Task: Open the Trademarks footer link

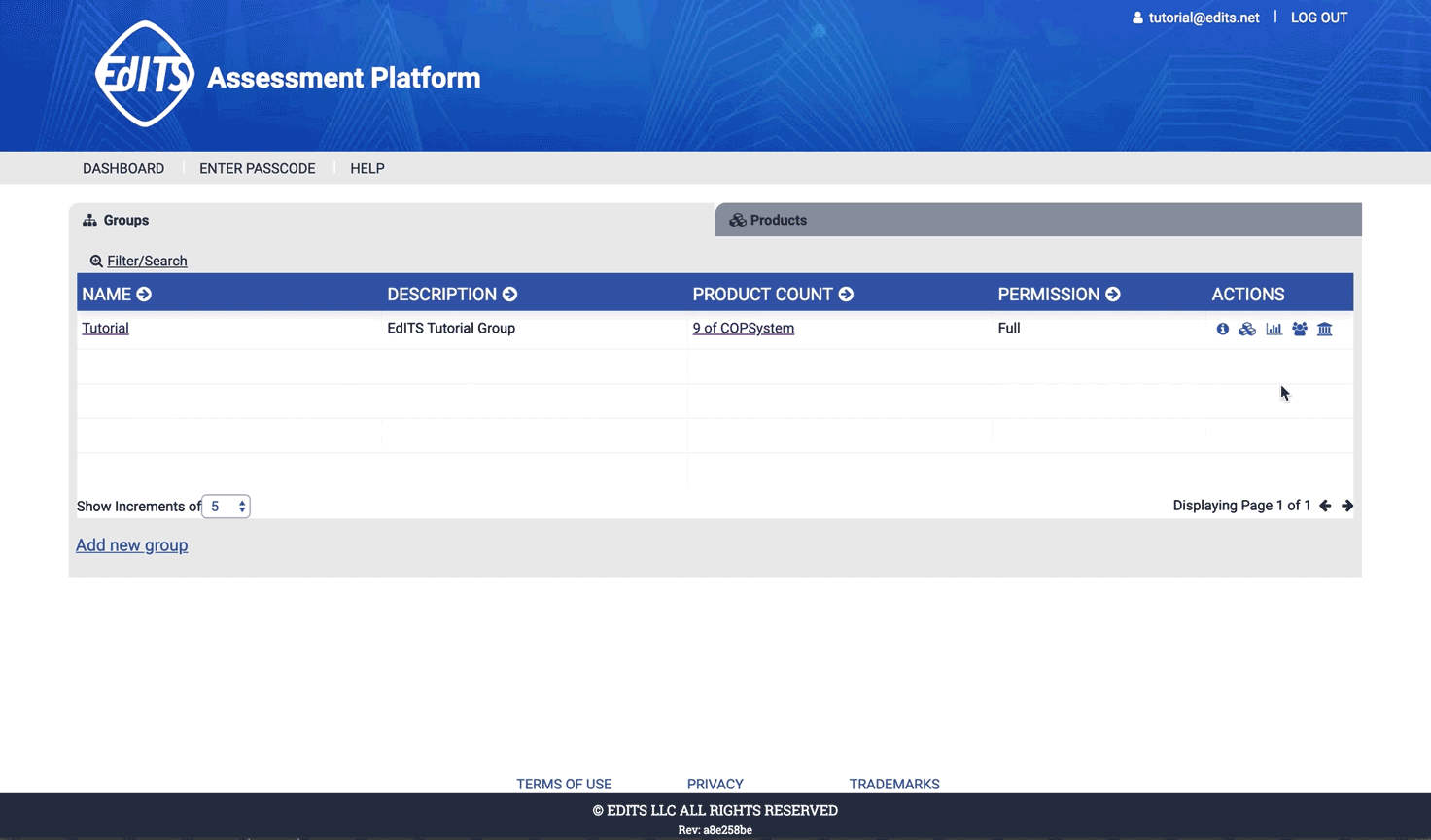Action: [894, 784]
